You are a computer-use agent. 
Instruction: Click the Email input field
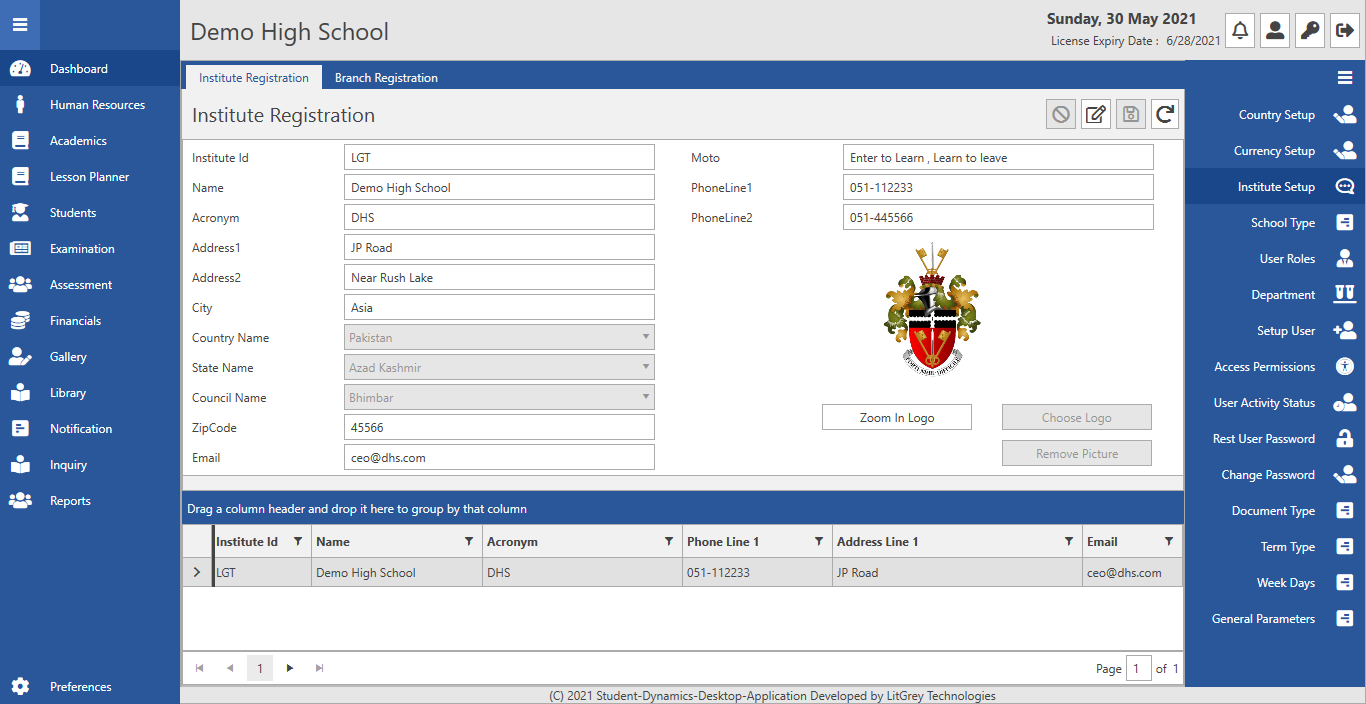click(x=499, y=458)
